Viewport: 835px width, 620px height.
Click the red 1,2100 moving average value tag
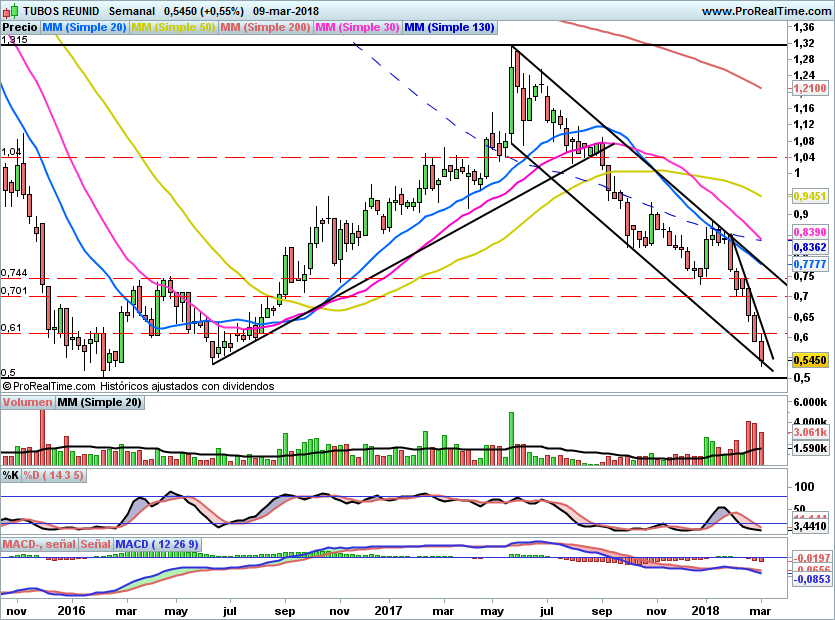[x=809, y=89]
